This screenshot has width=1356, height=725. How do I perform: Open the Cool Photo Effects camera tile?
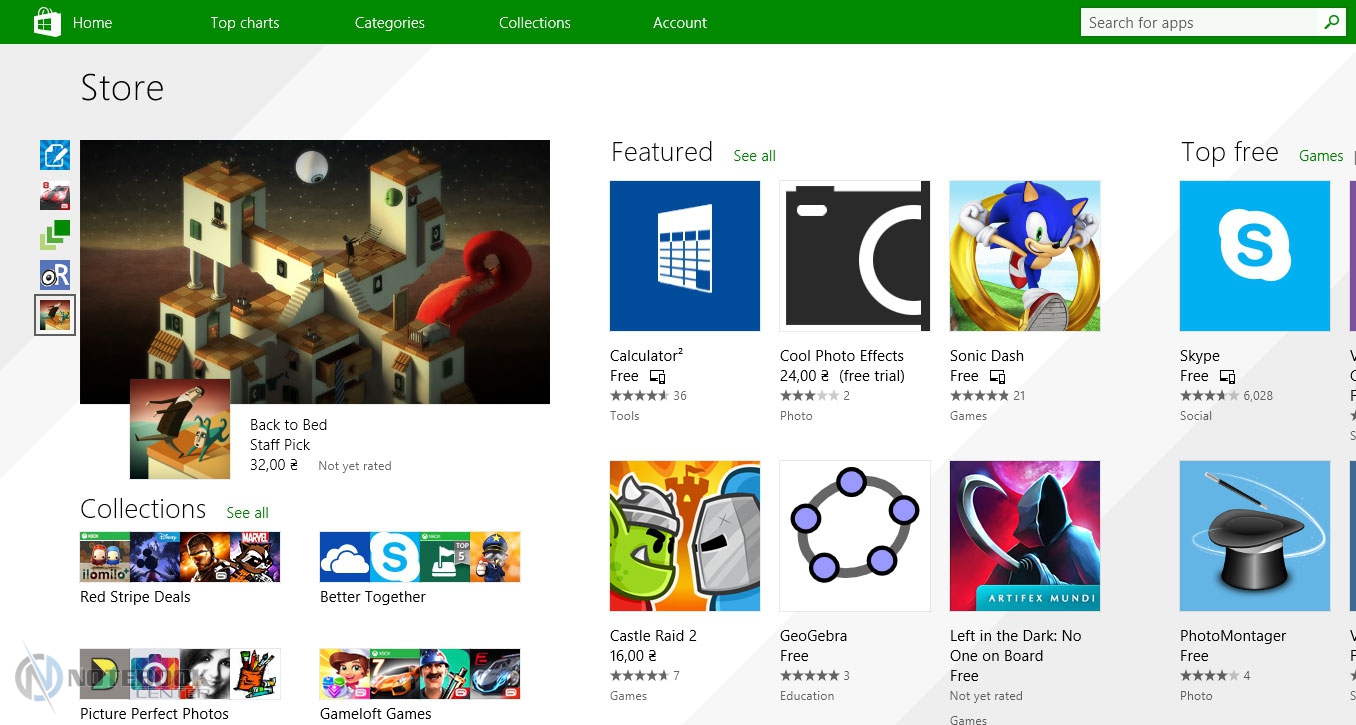coord(855,256)
